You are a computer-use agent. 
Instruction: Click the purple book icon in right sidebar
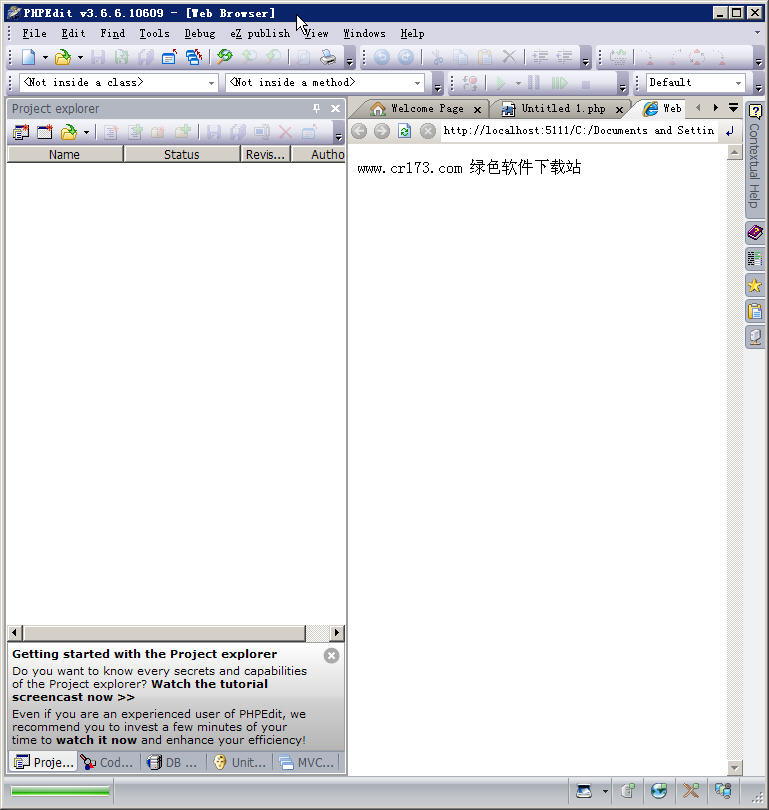coord(755,232)
